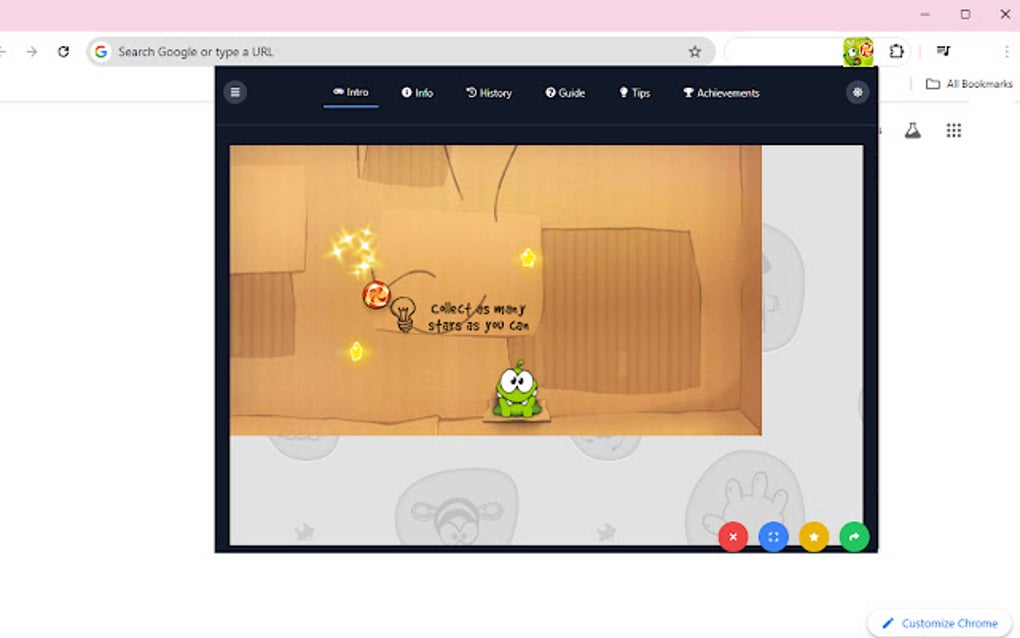The image size is (1020, 638).
Task: Go forward in browser history
Action: (x=32, y=51)
